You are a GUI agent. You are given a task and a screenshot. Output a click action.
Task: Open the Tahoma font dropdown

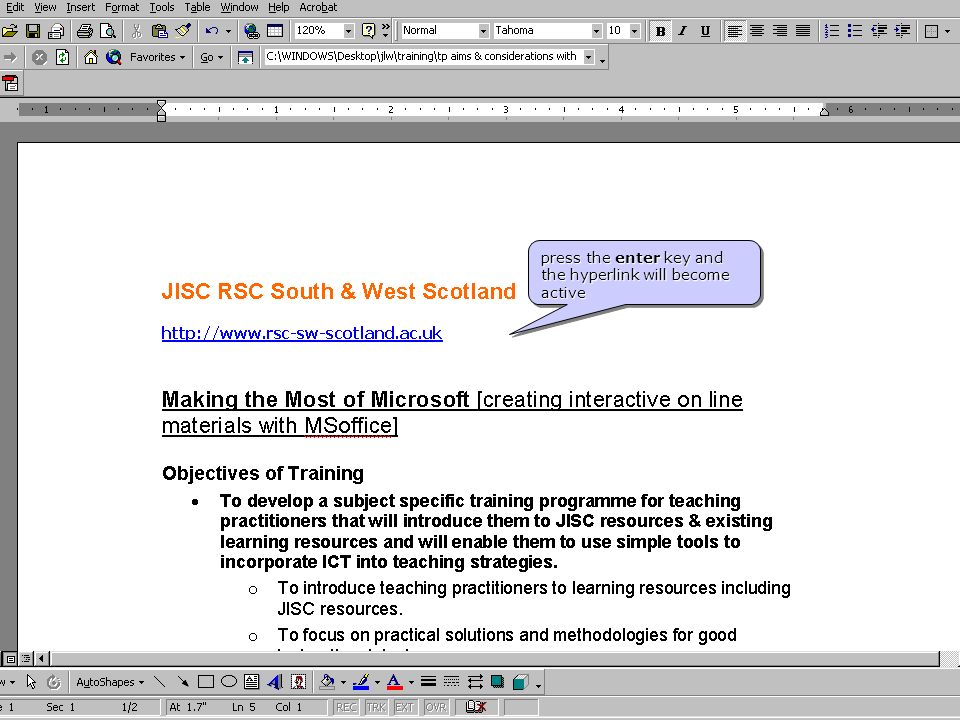coord(596,31)
